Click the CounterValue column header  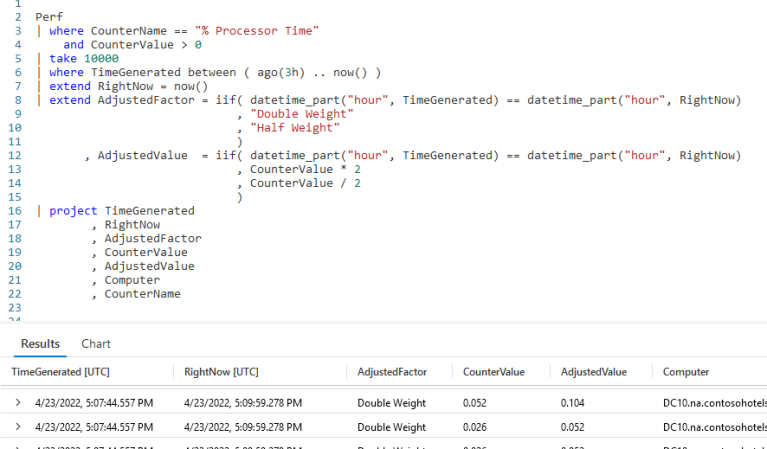[494, 372]
